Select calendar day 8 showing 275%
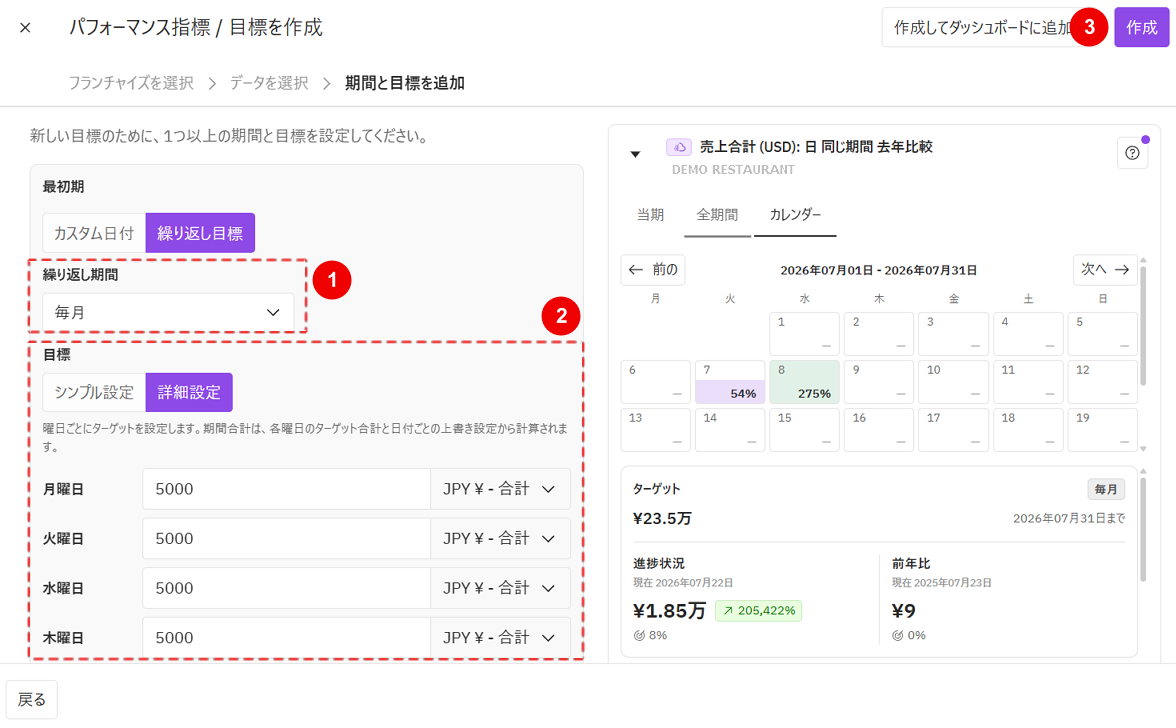The height and width of the screenshot is (728, 1176). [x=804, y=382]
